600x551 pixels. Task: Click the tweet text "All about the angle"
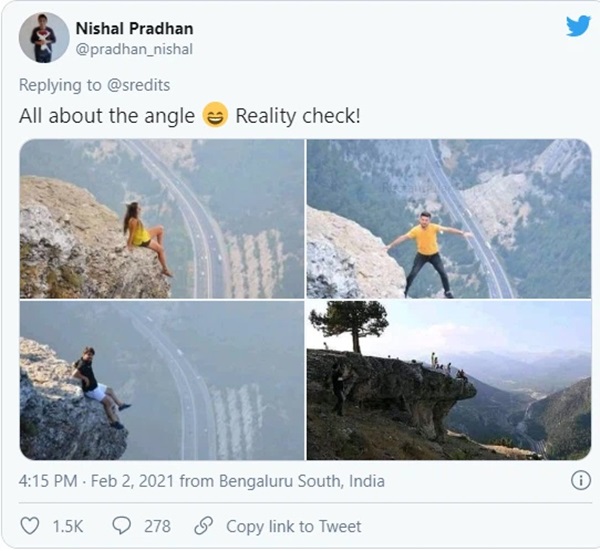pos(107,116)
